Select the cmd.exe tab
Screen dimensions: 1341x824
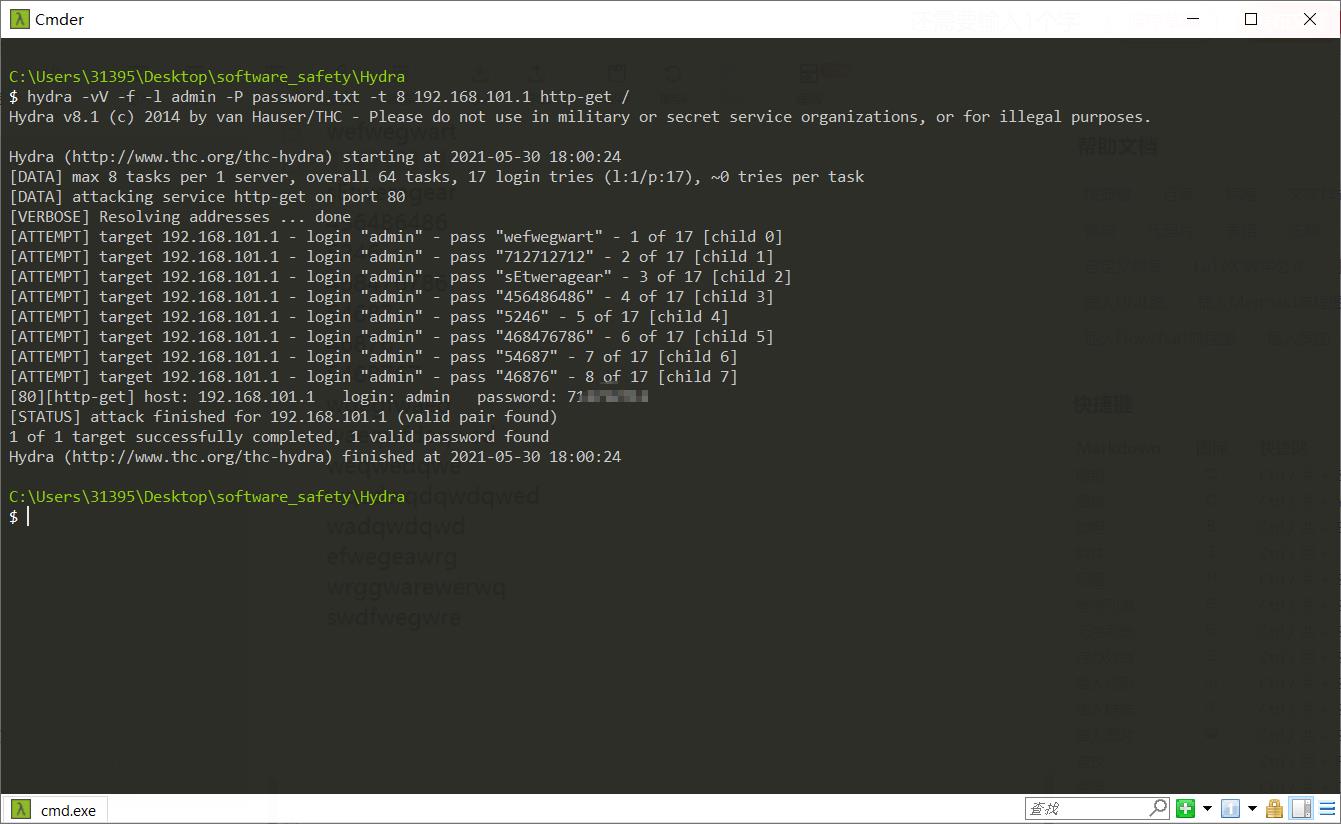tap(55, 810)
